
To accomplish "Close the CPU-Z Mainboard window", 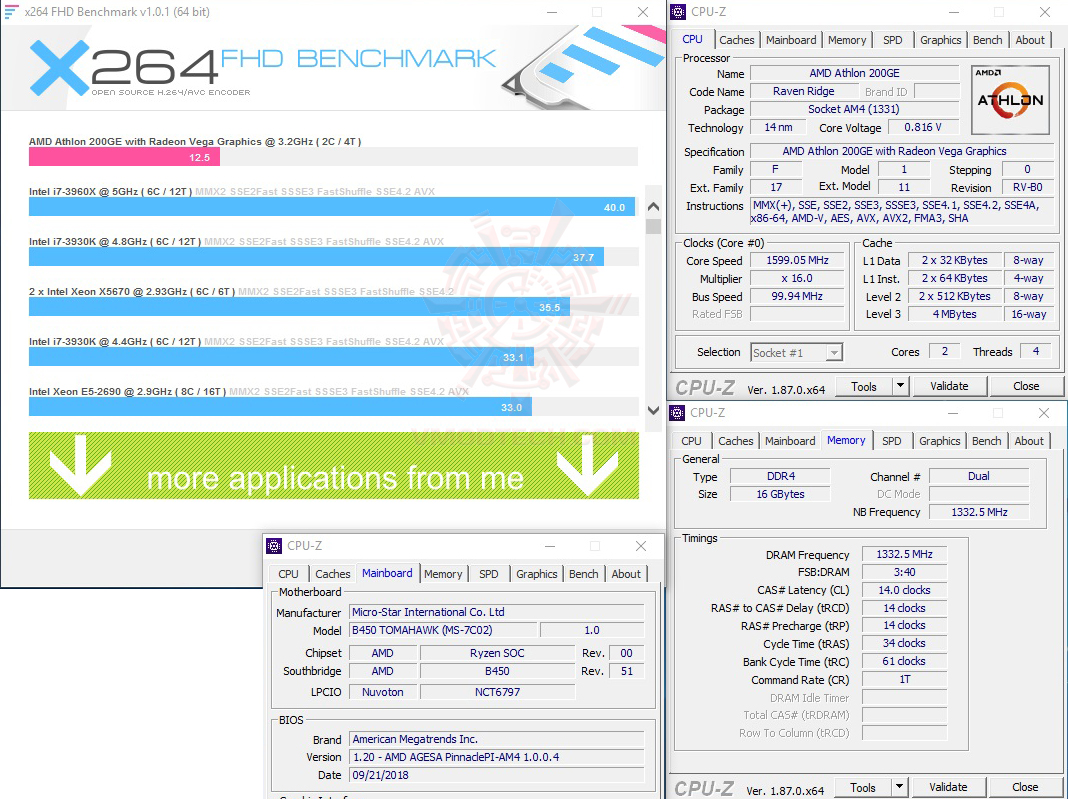I will pyautogui.click(x=640, y=546).
